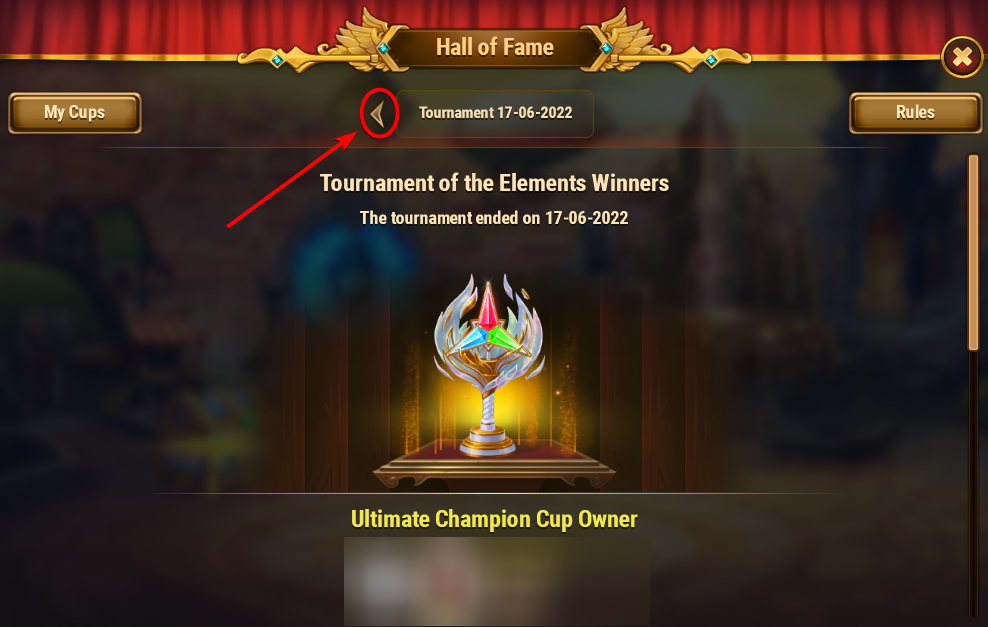The height and width of the screenshot is (627, 988).
Task: Click the scrollbar thumb on the right
Action: click(x=974, y=252)
